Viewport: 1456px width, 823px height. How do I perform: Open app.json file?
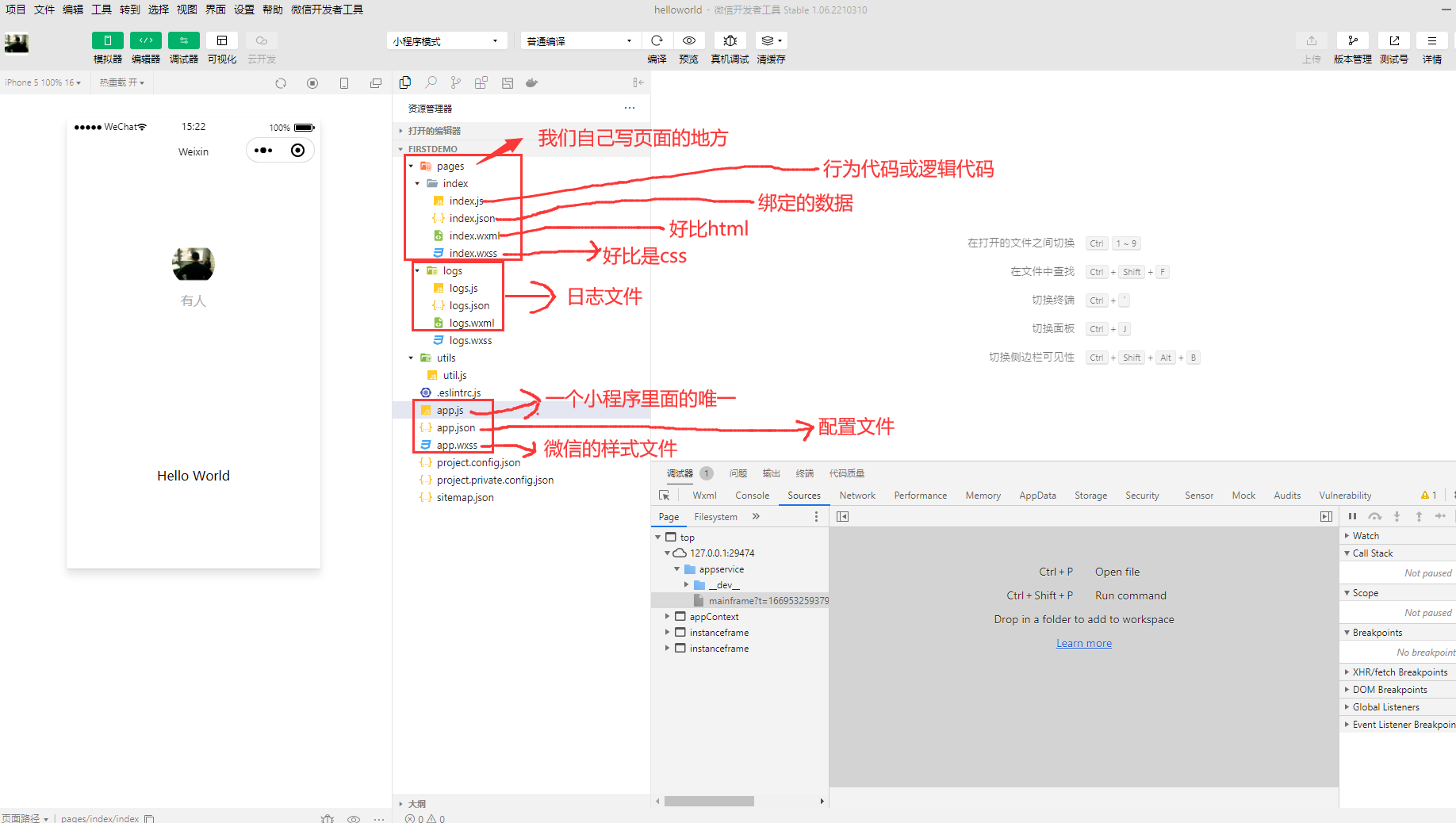tap(455, 428)
